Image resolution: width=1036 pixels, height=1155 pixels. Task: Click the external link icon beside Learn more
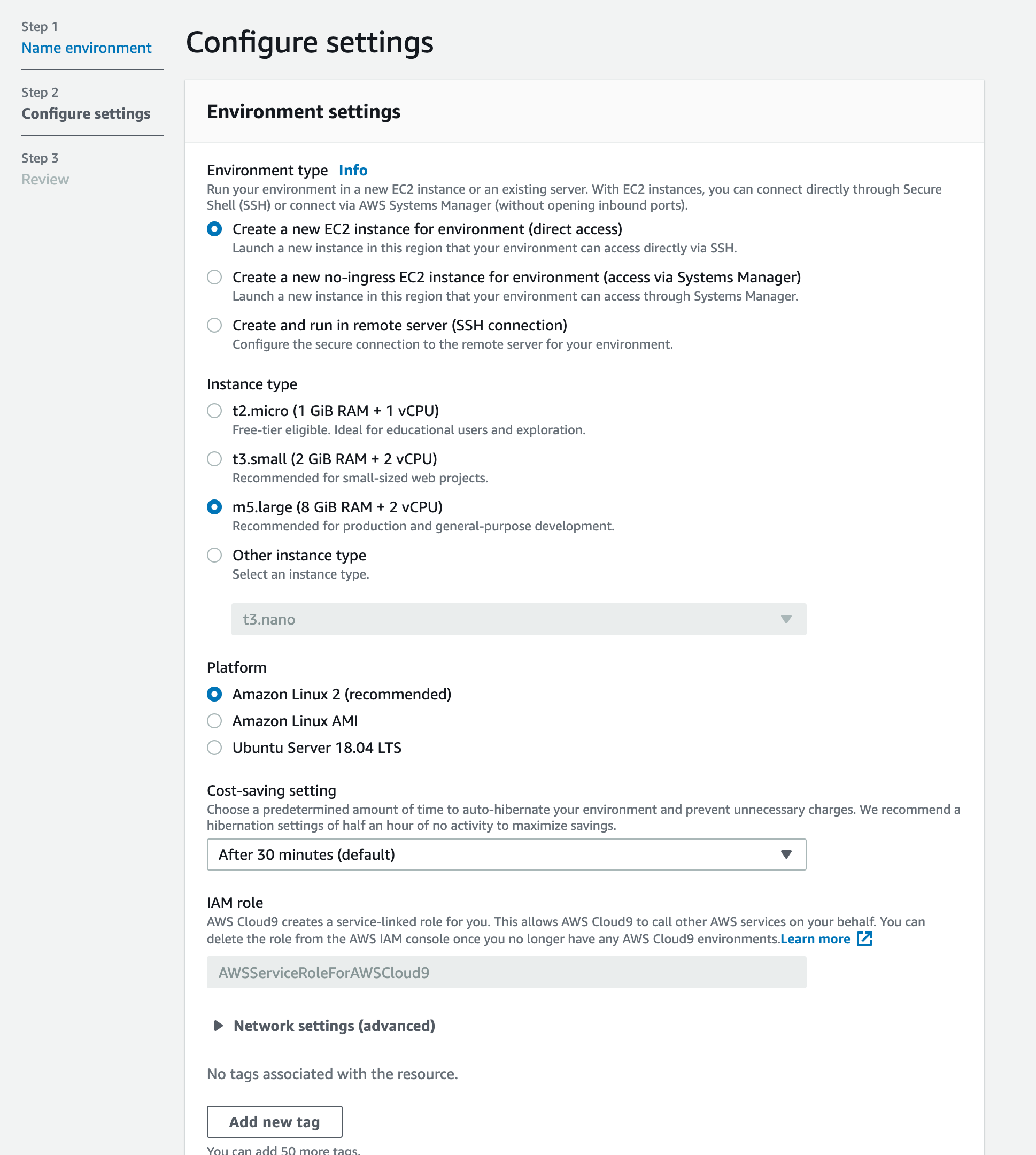(x=864, y=938)
